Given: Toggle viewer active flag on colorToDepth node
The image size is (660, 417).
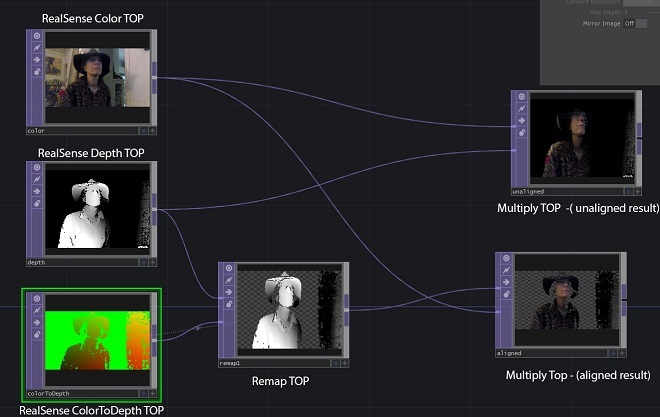Looking at the screenshot, I should pos(37,299).
